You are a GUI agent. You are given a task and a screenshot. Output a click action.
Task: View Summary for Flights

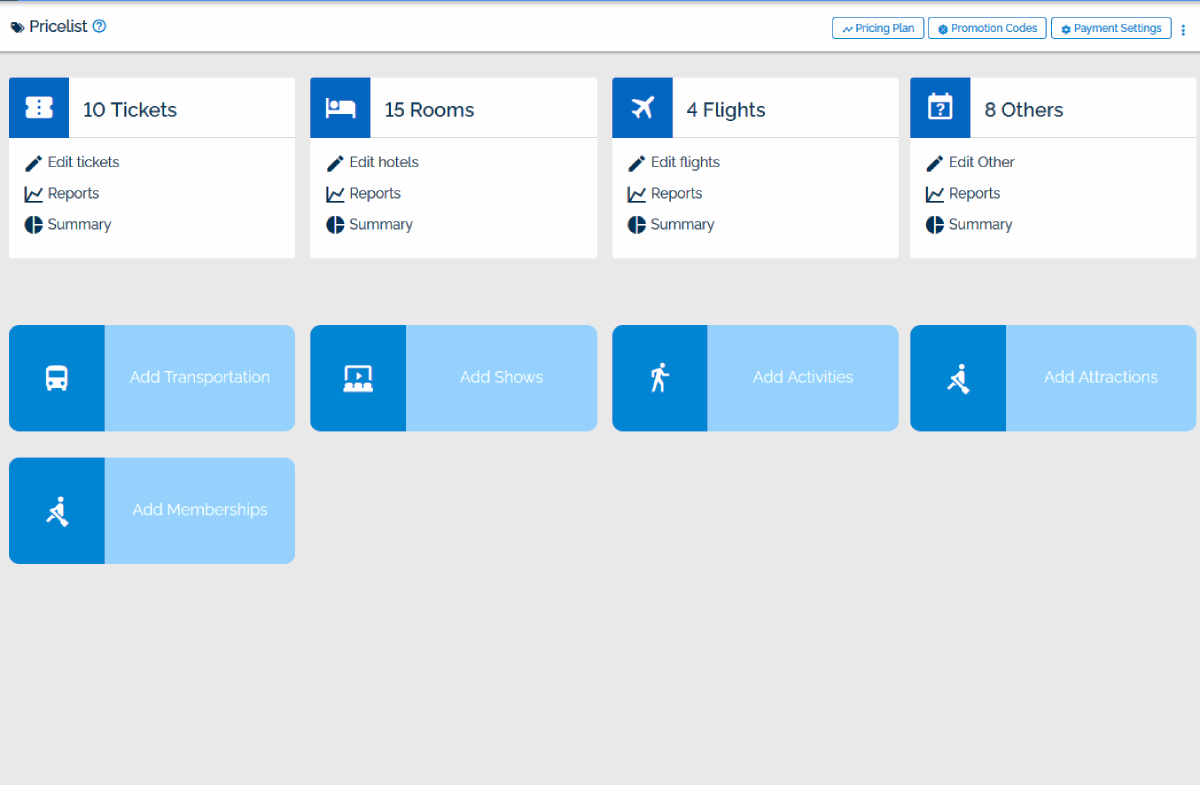[681, 225]
